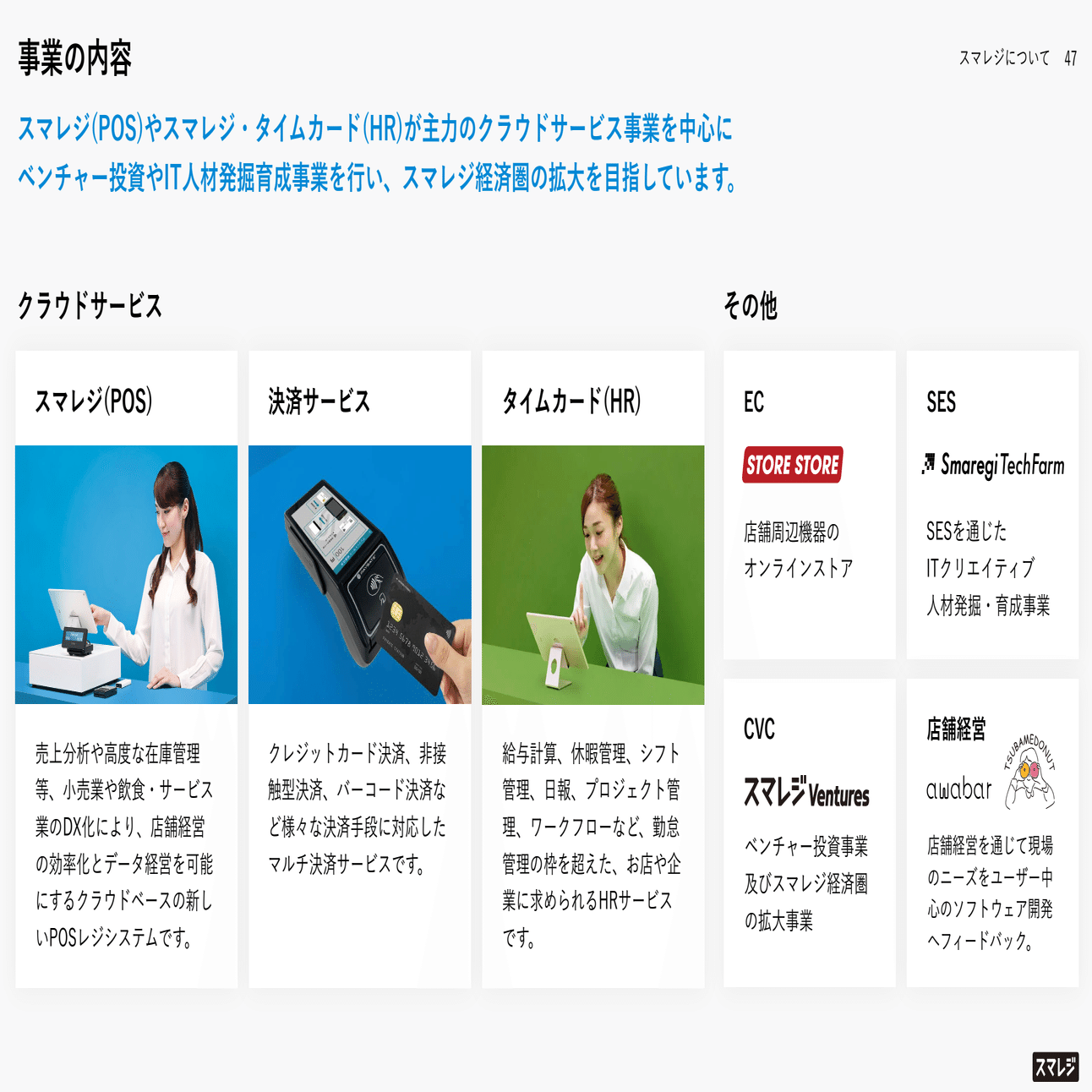
Task: Click the blue headline line starting スマレジ(POS)やスマレジ
Action: pyautogui.click(x=375, y=128)
